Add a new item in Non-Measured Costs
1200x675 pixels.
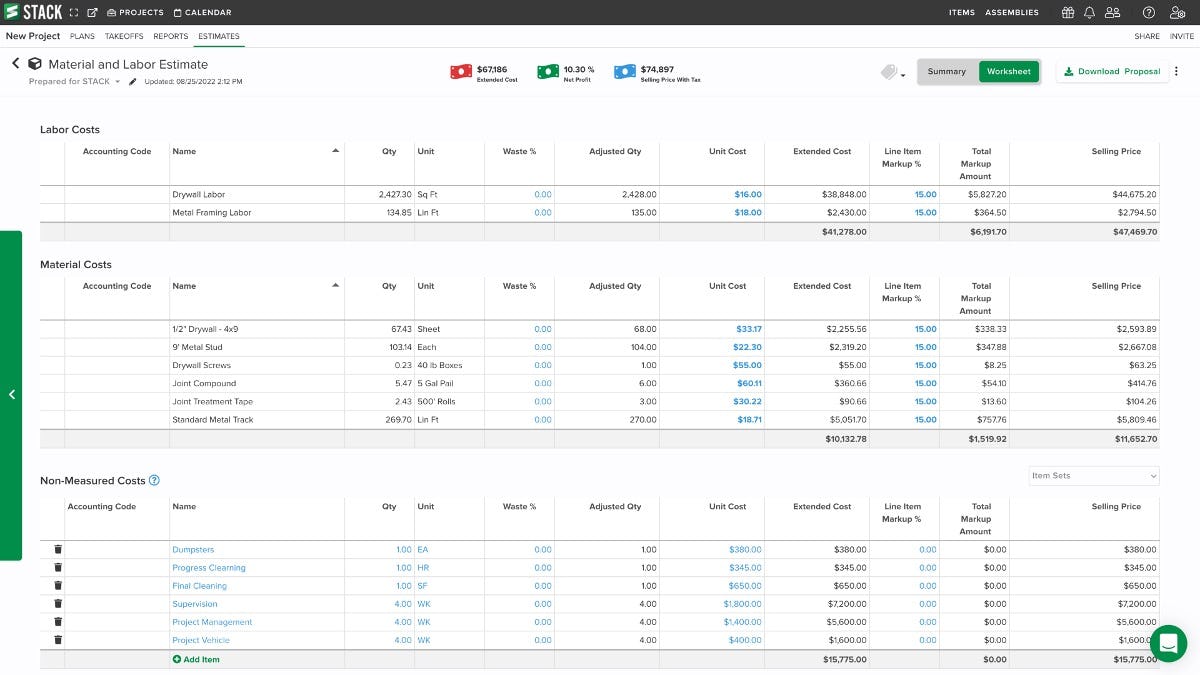click(196, 659)
